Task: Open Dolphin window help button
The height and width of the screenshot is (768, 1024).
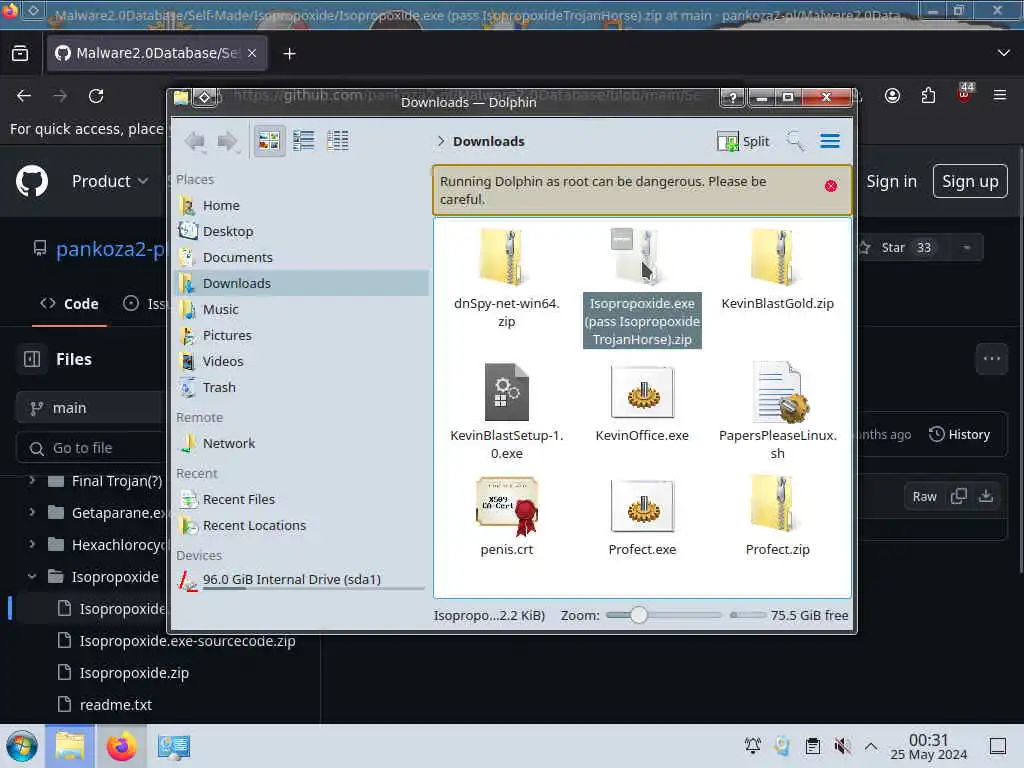Action: pyautogui.click(x=733, y=98)
